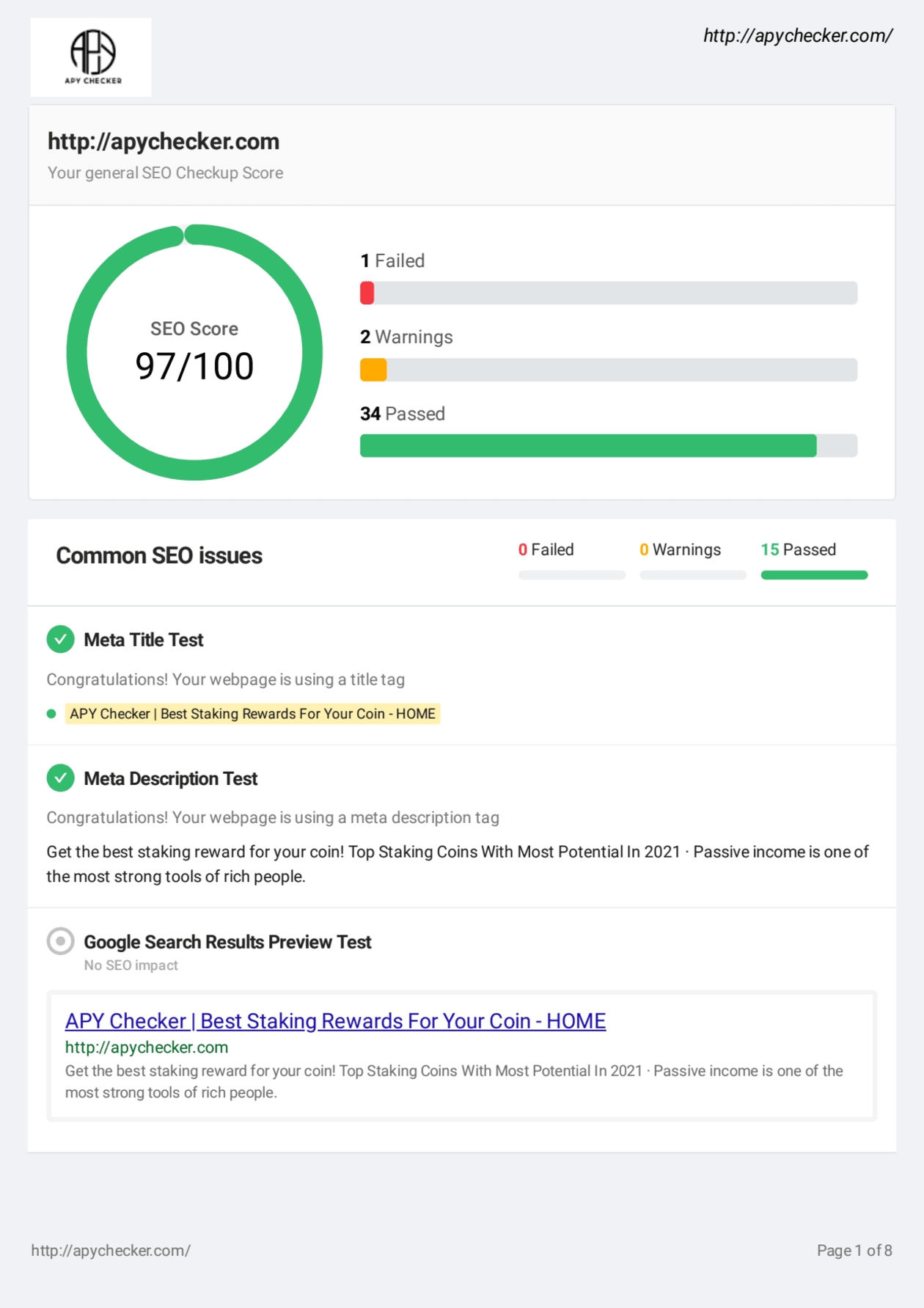Screen dimensions: 924x1308
Task: Click the APY Checker logo
Action: (91, 57)
